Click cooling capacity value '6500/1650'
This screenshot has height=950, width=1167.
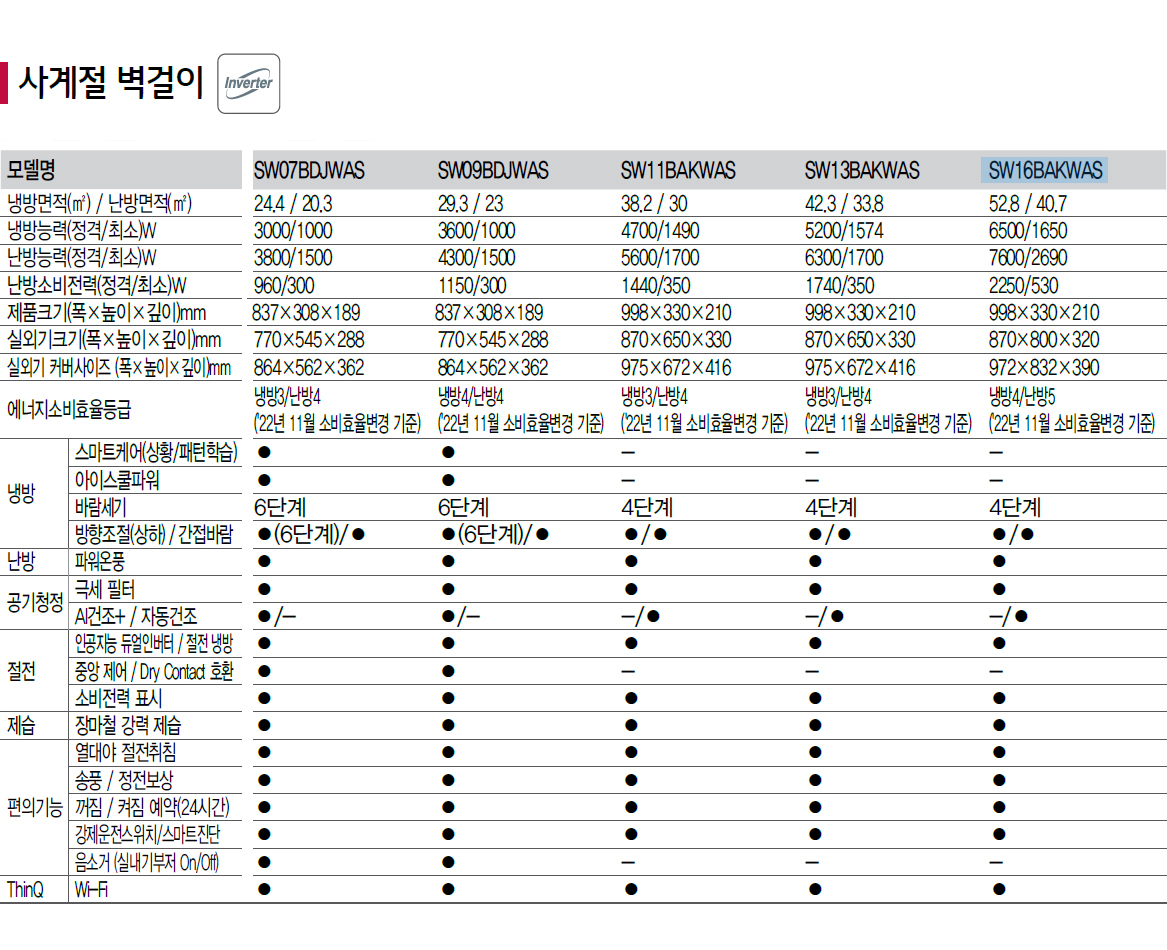[1028, 231]
